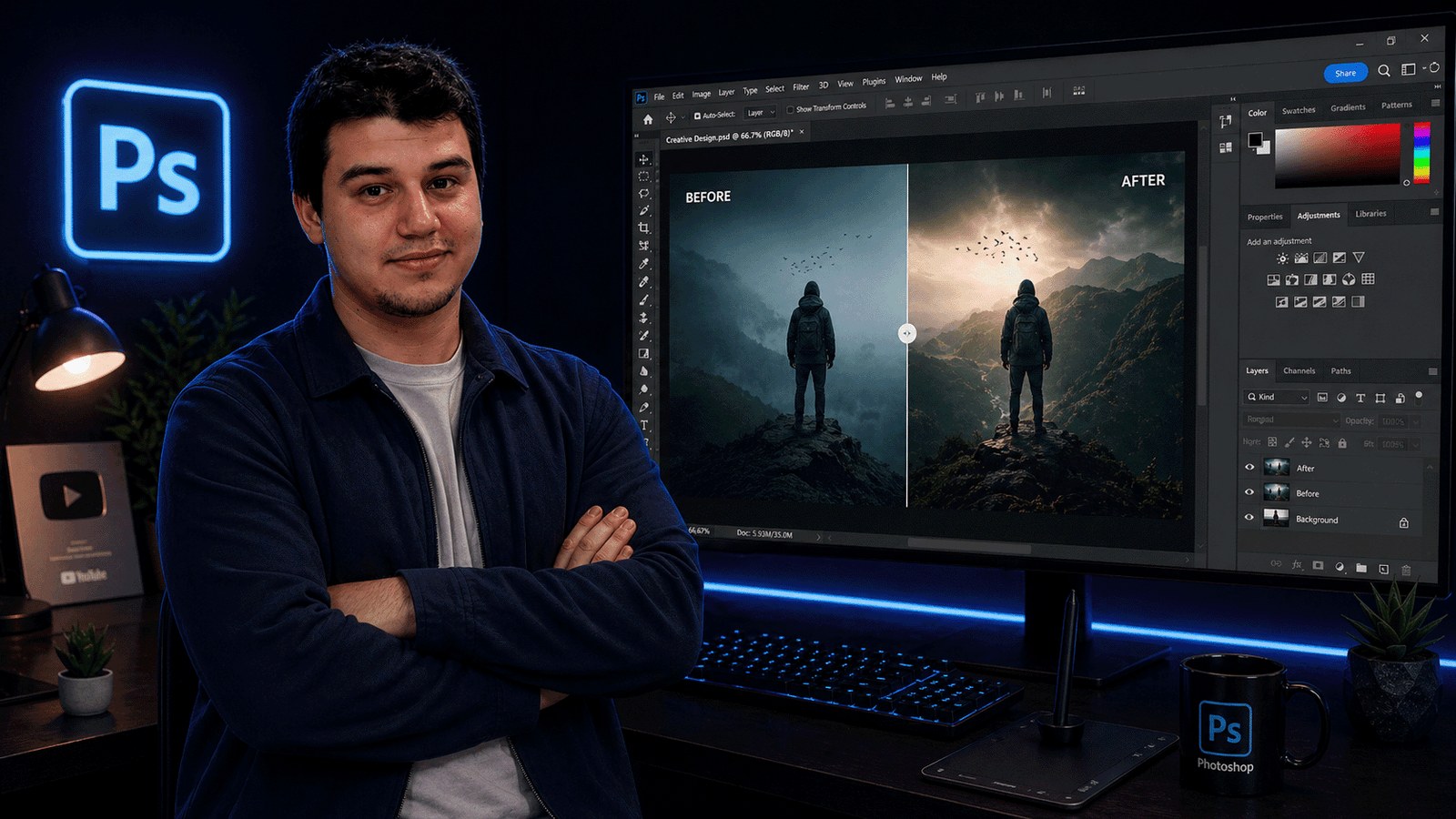Click the rainbow hue slider
1456x819 pixels.
1421,153
